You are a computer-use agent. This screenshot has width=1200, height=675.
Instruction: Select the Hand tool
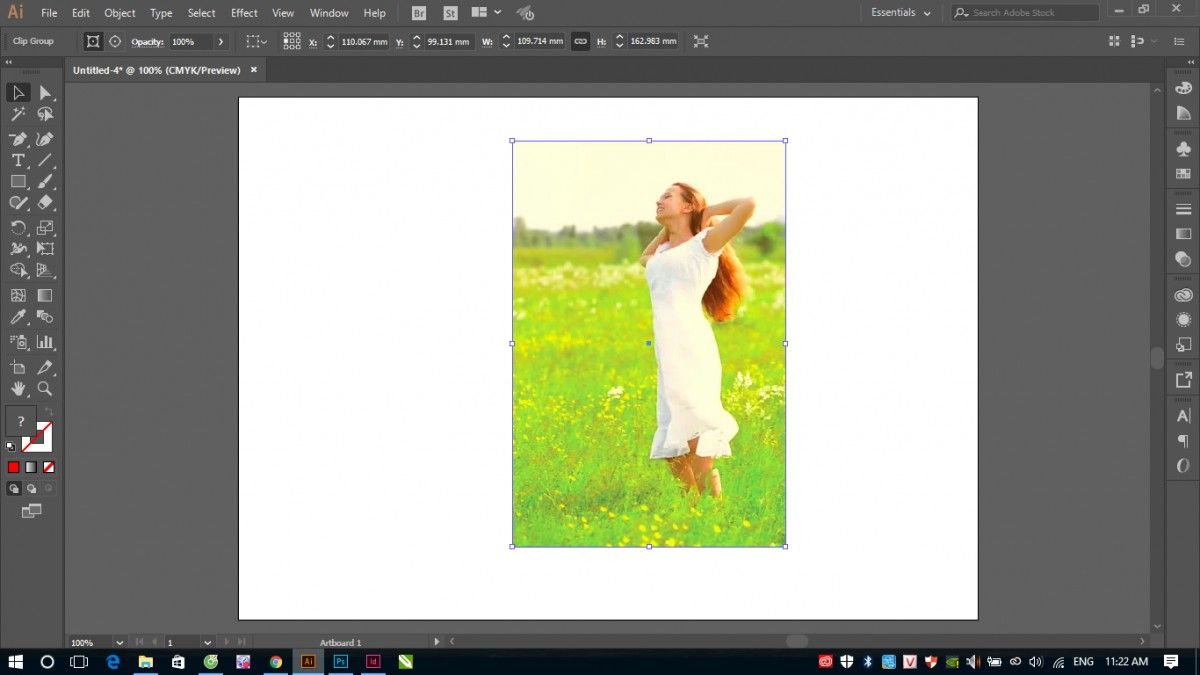pyautogui.click(x=18, y=389)
